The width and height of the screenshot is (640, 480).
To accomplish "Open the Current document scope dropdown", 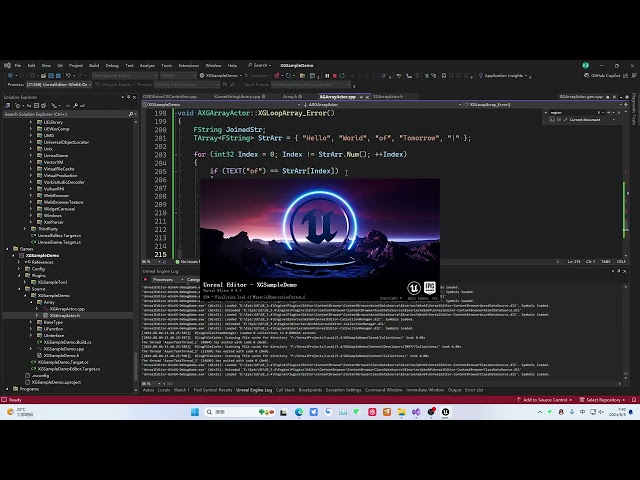I will [x=592, y=120].
